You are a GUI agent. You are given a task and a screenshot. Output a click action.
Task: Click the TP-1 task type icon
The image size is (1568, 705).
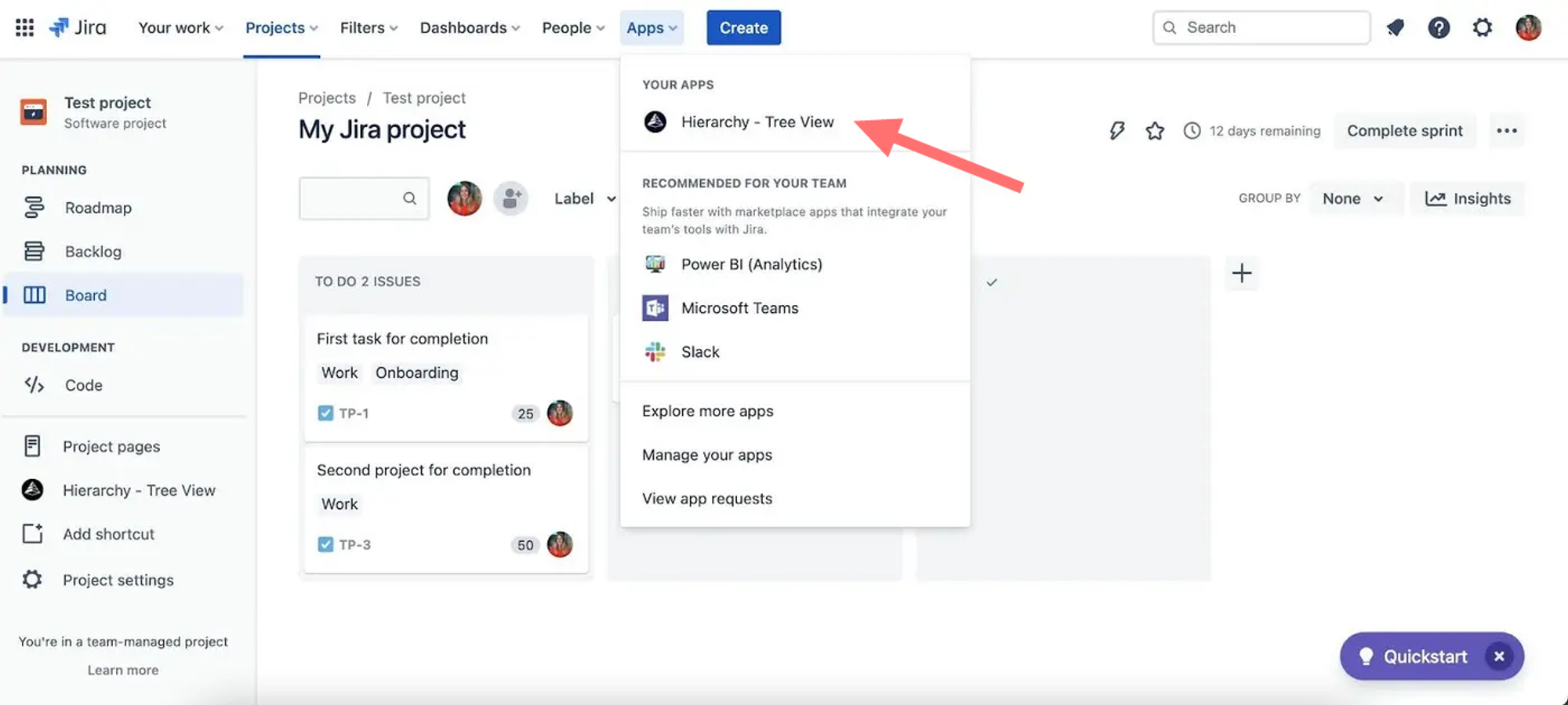click(x=325, y=413)
